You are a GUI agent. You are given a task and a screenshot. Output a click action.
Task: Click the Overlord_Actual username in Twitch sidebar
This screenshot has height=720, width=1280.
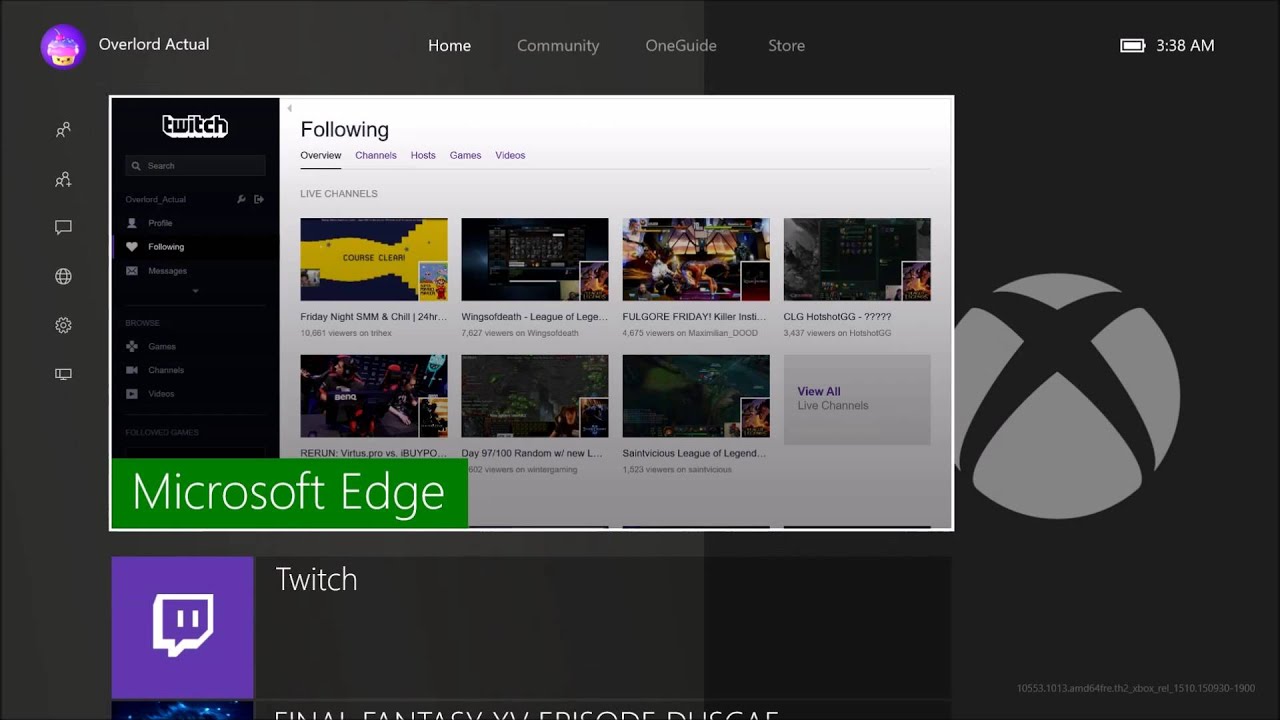[x=156, y=199]
